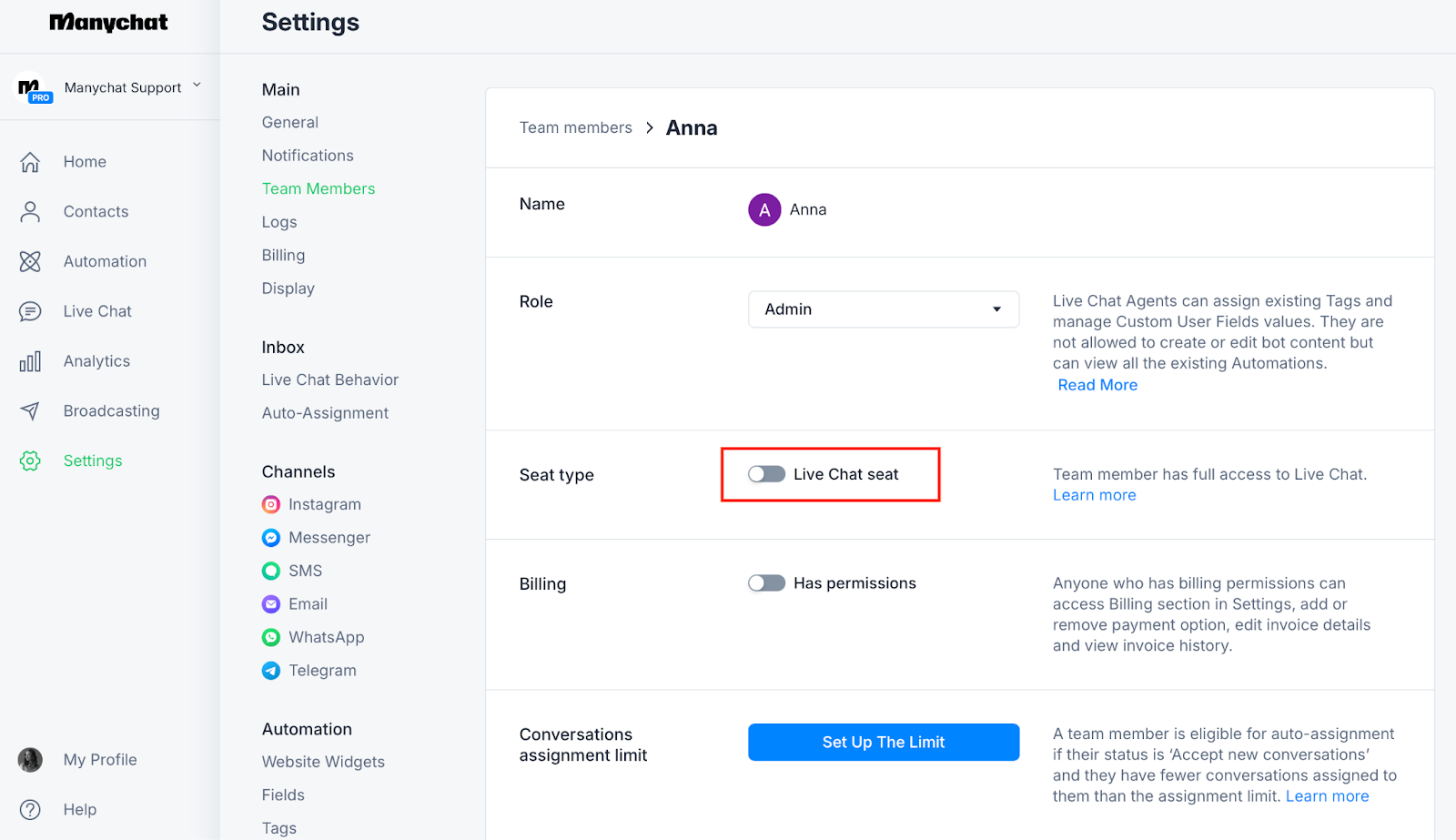The image size is (1456, 840).
Task: Click the WhatsApp channel icon
Action: click(x=271, y=638)
